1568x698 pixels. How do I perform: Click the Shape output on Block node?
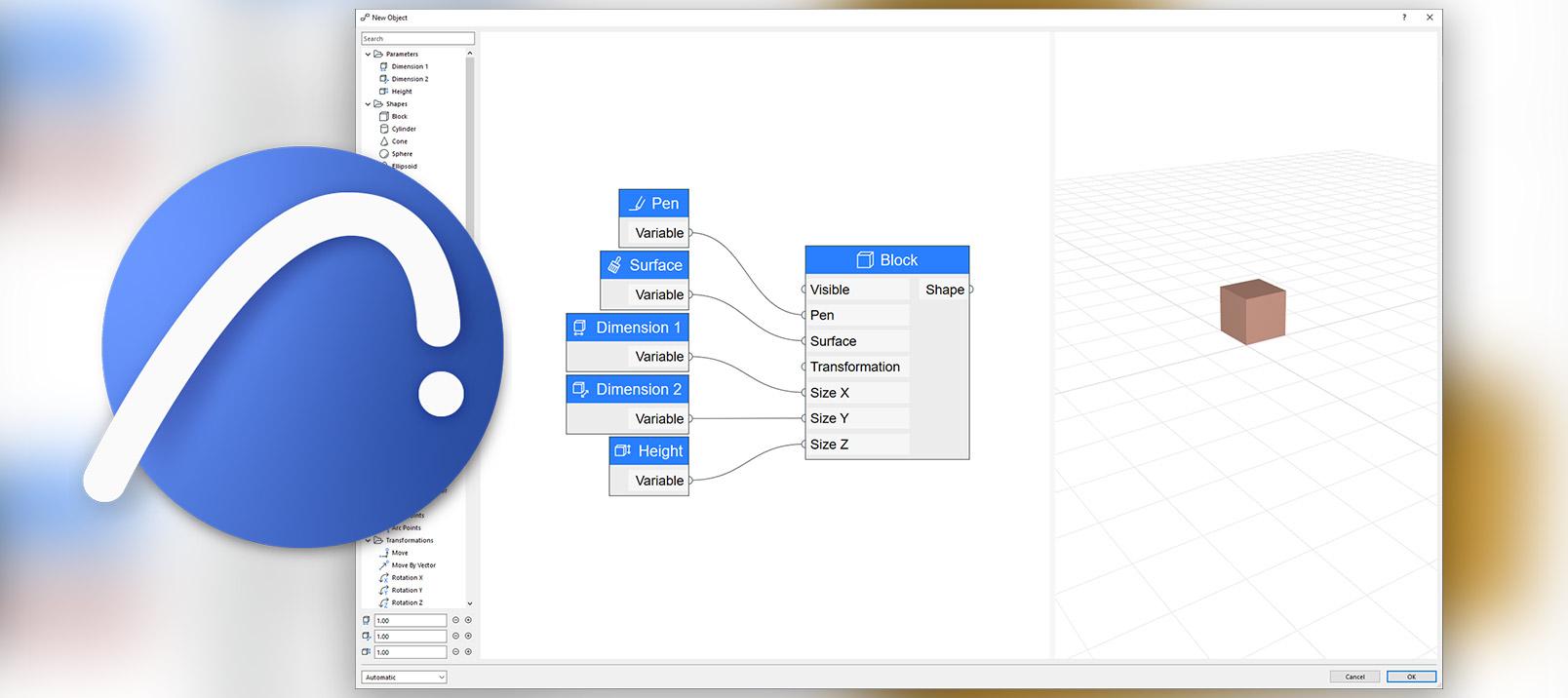click(944, 290)
